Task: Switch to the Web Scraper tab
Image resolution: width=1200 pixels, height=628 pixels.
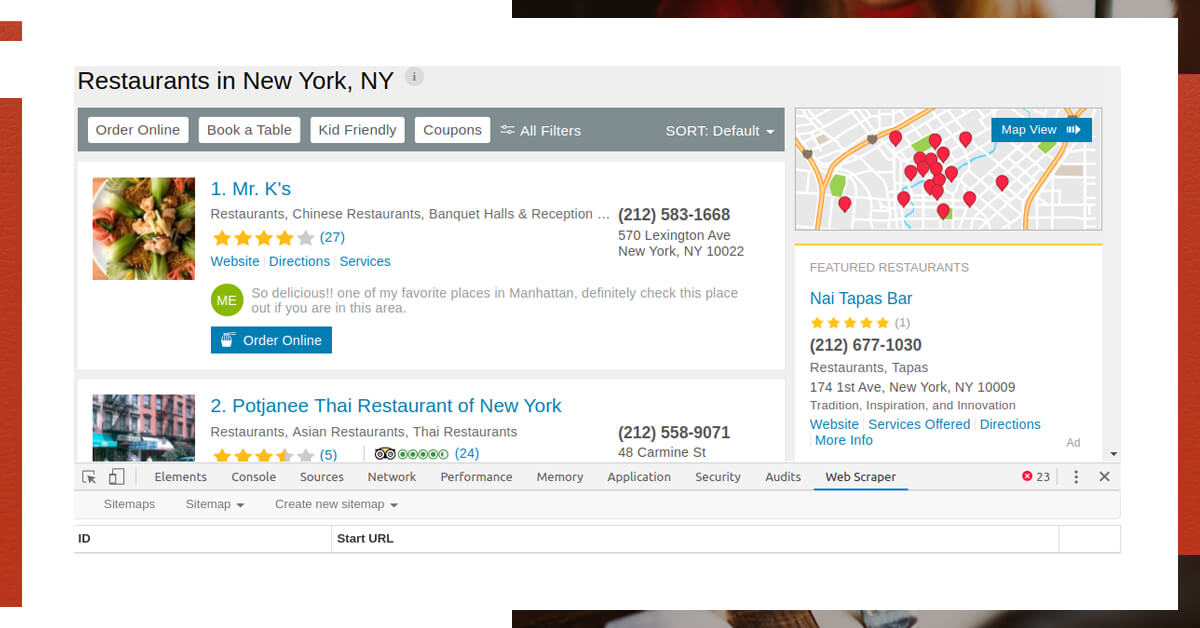Action: pos(860,477)
